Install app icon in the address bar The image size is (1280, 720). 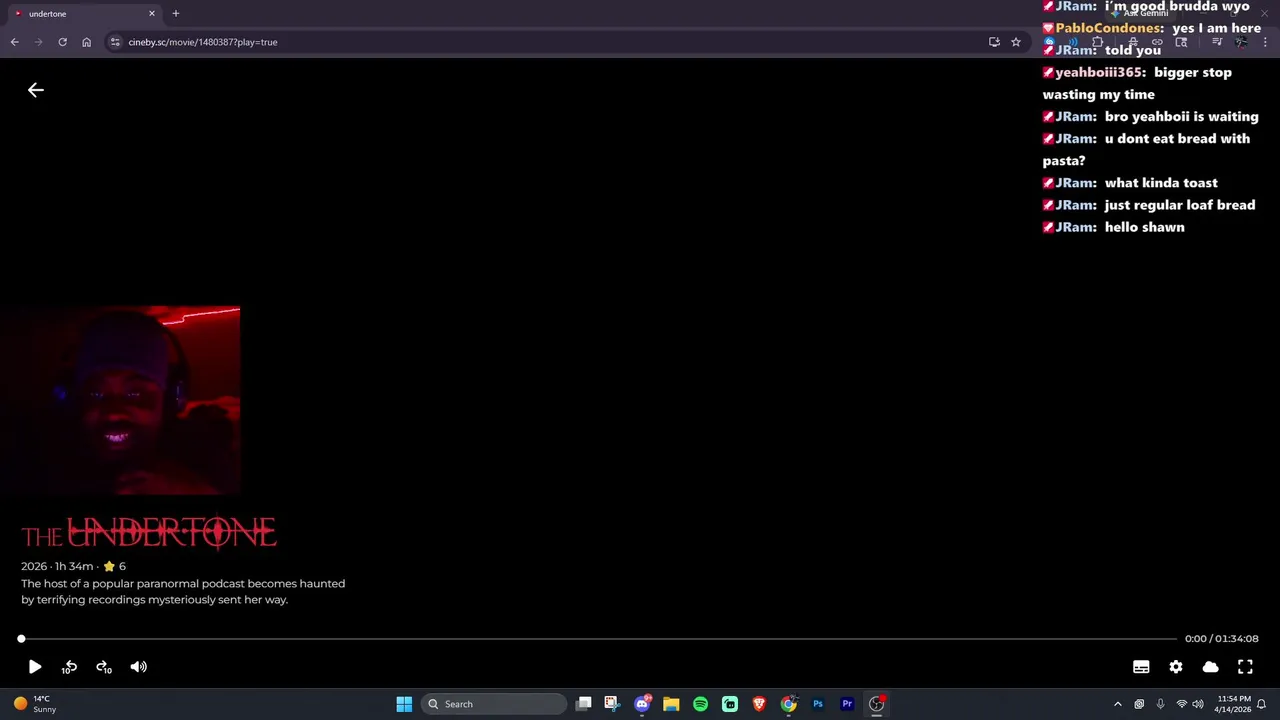tap(994, 42)
